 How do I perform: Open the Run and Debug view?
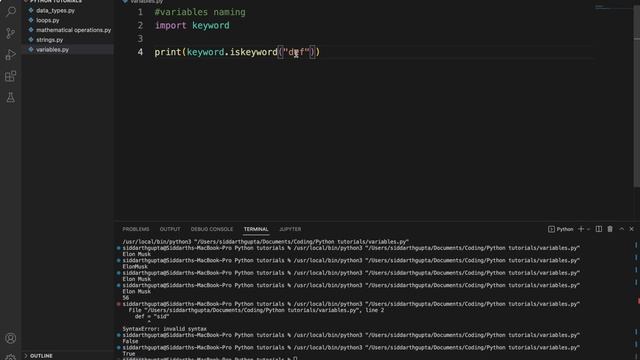[11, 55]
